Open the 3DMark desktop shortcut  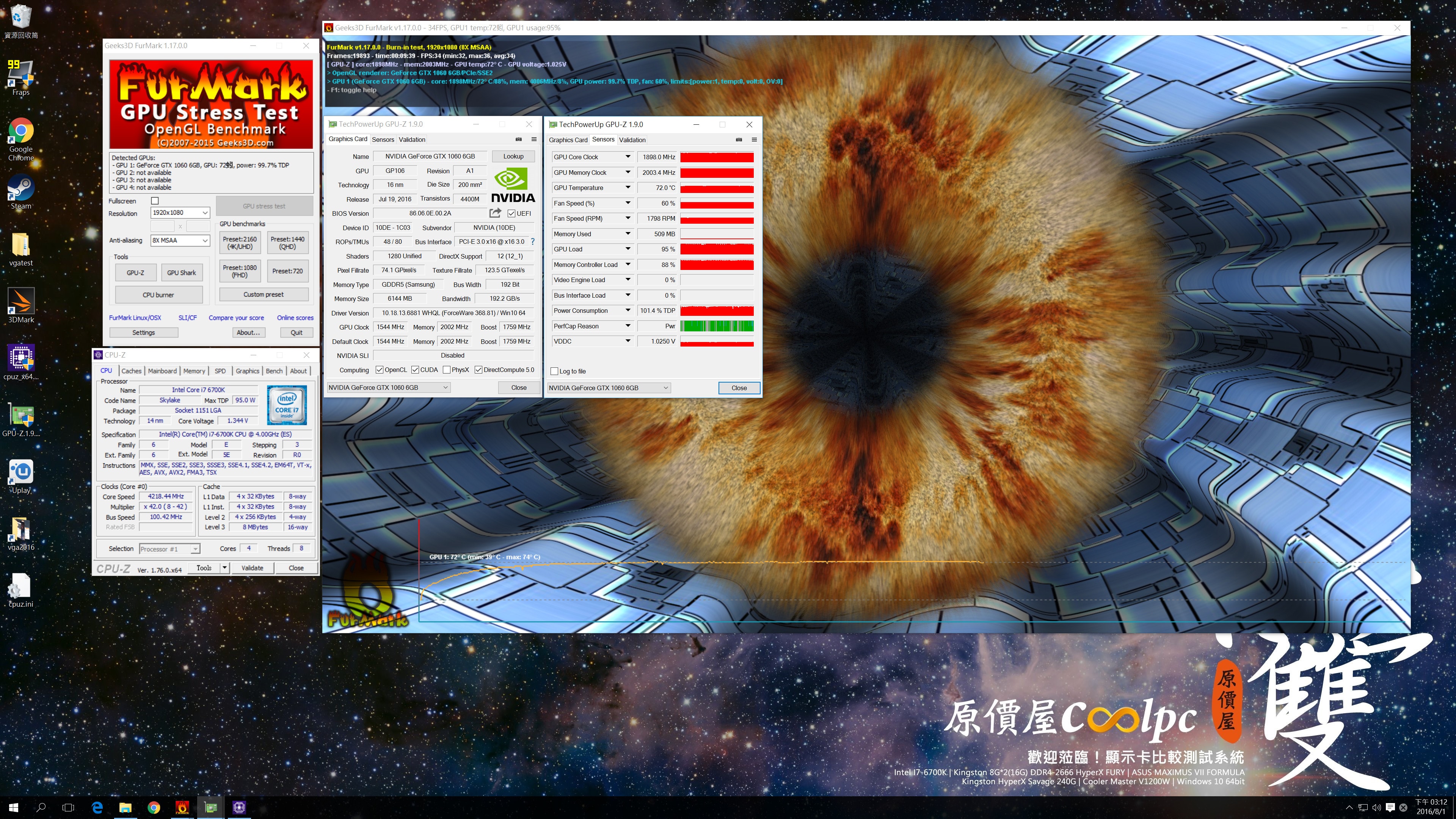[21, 306]
